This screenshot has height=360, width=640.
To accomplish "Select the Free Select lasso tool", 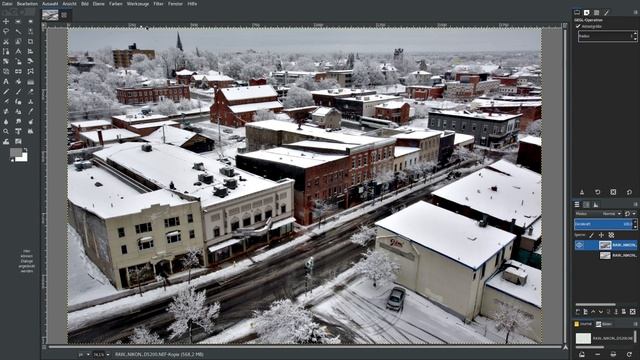I will (x=6, y=31).
